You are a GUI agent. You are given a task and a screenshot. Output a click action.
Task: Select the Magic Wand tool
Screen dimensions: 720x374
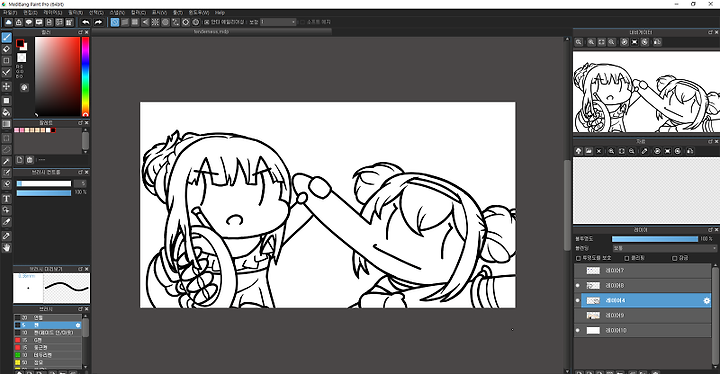tap(6, 161)
